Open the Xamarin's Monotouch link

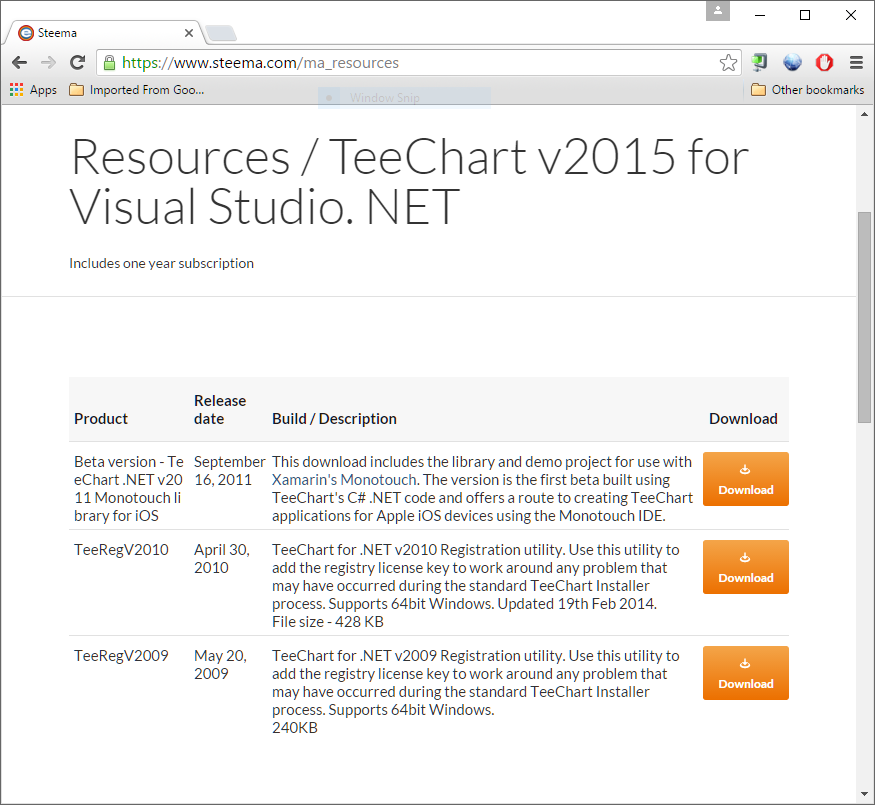click(x=344, y=480)
